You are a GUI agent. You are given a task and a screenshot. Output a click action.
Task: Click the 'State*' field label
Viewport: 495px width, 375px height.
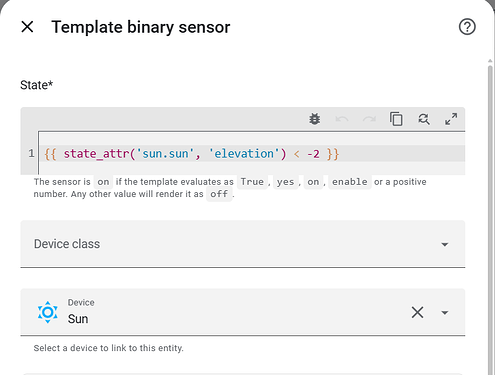(37, 85)
